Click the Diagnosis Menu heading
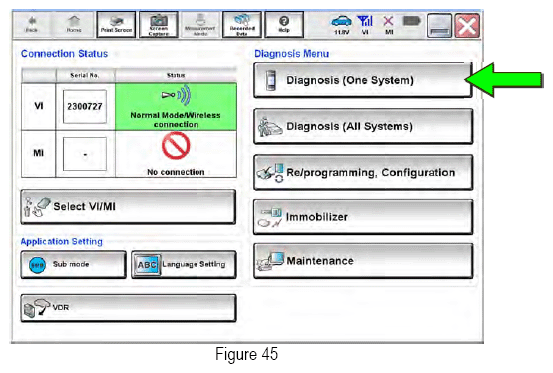The image size is (553, 373). [292, 54]
